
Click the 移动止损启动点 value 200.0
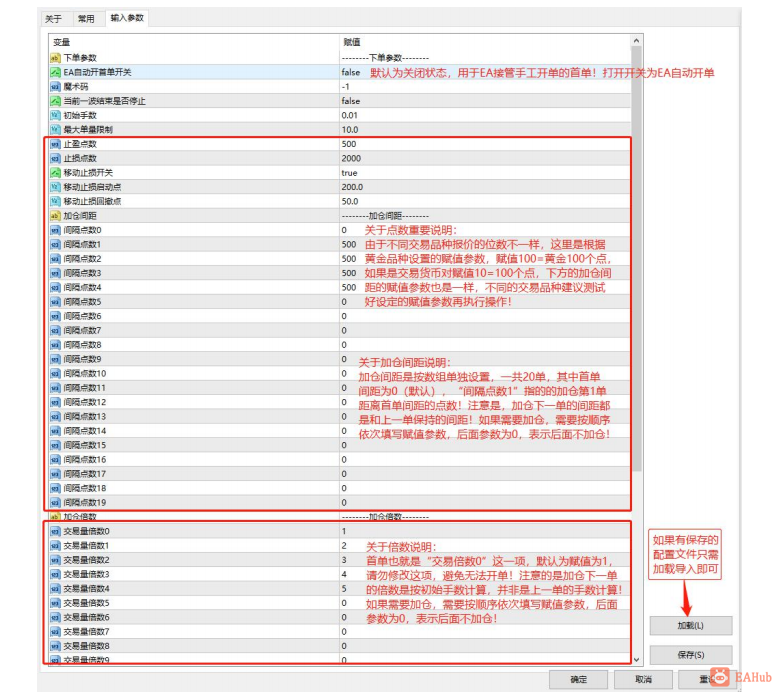(x=352, y=187)
